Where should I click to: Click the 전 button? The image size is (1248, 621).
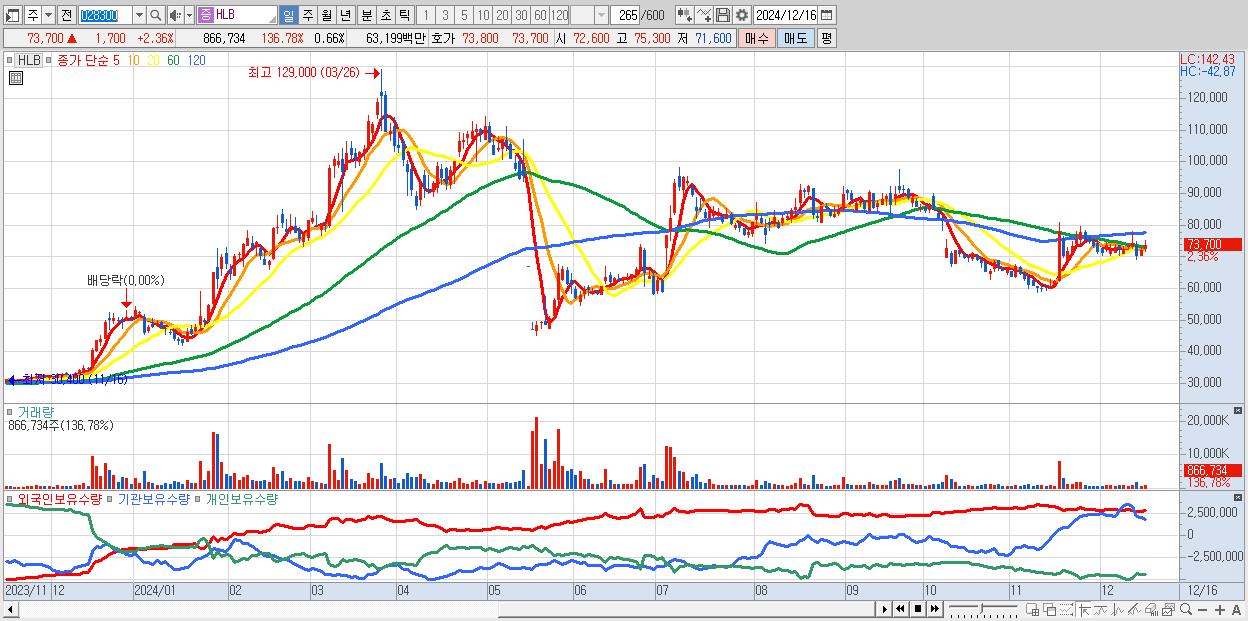click(66, 15)
